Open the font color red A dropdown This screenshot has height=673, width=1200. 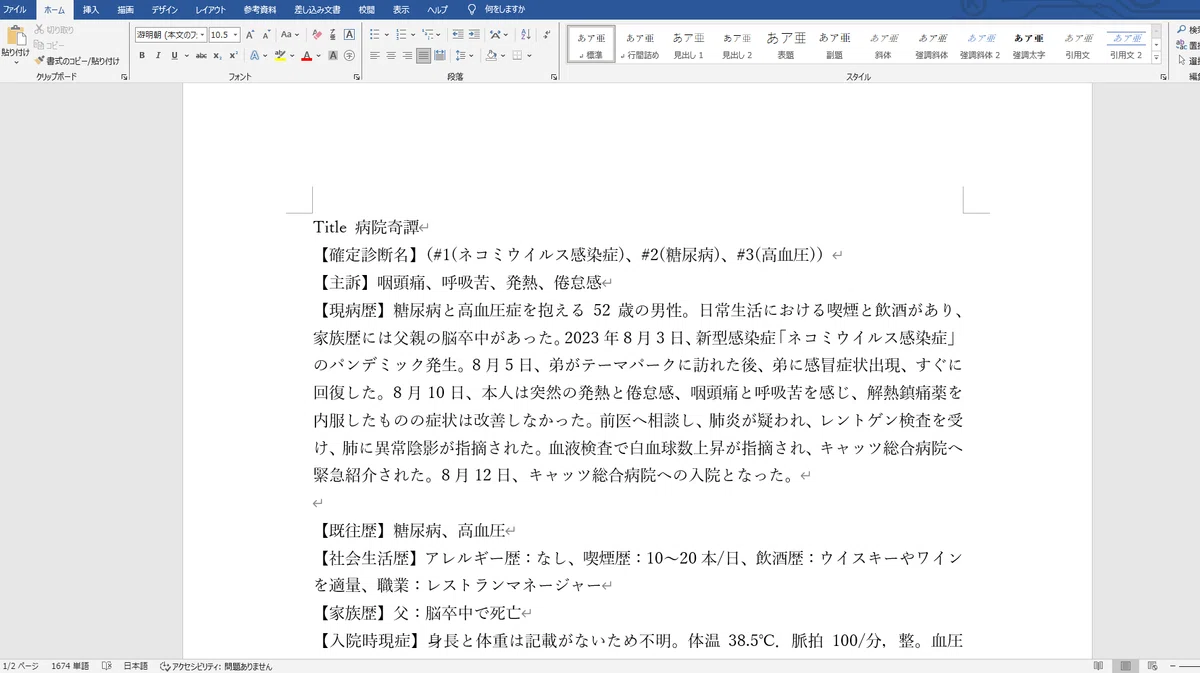point(318,56)
